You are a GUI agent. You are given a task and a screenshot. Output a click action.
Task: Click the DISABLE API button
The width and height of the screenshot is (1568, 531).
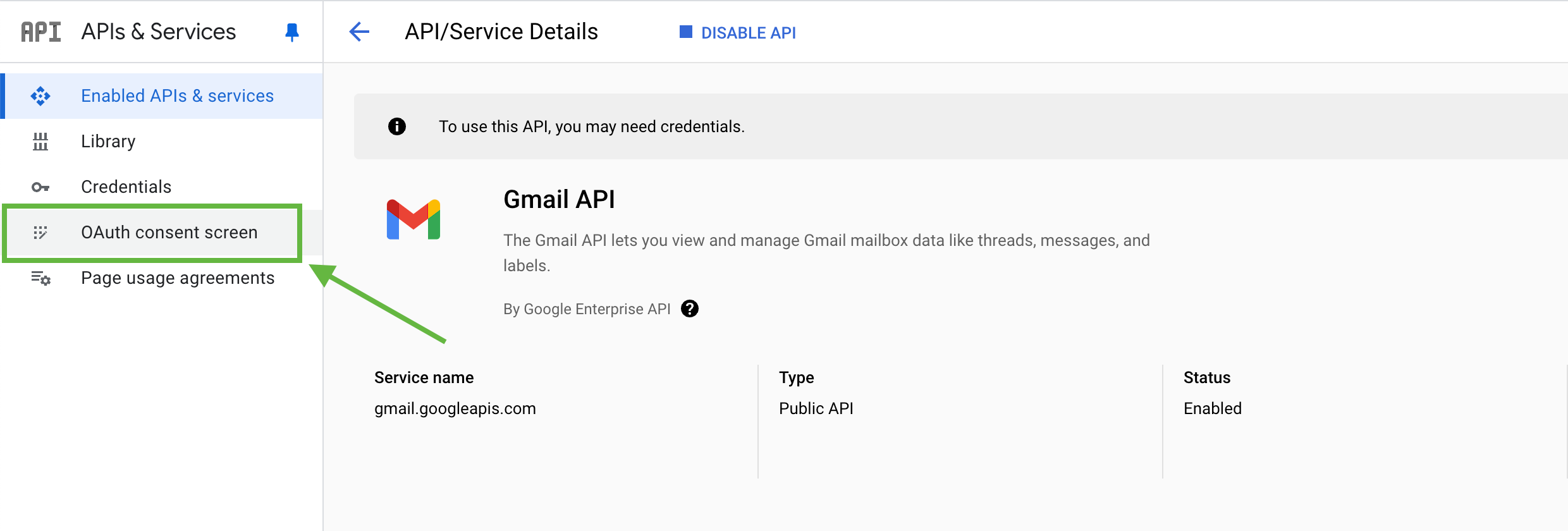point(738,32)
